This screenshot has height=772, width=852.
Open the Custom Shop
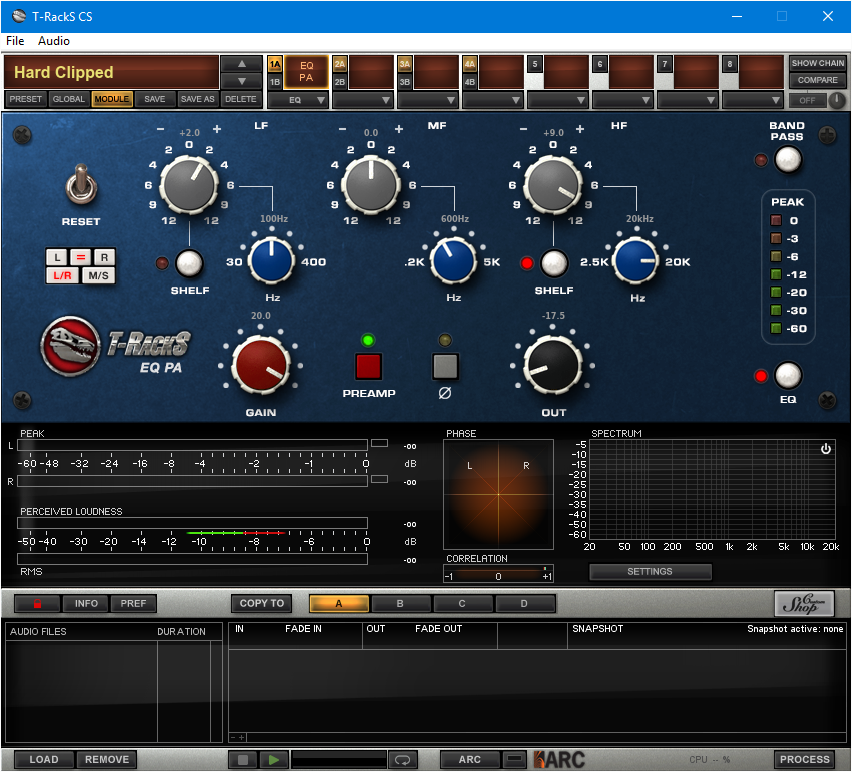804,604
